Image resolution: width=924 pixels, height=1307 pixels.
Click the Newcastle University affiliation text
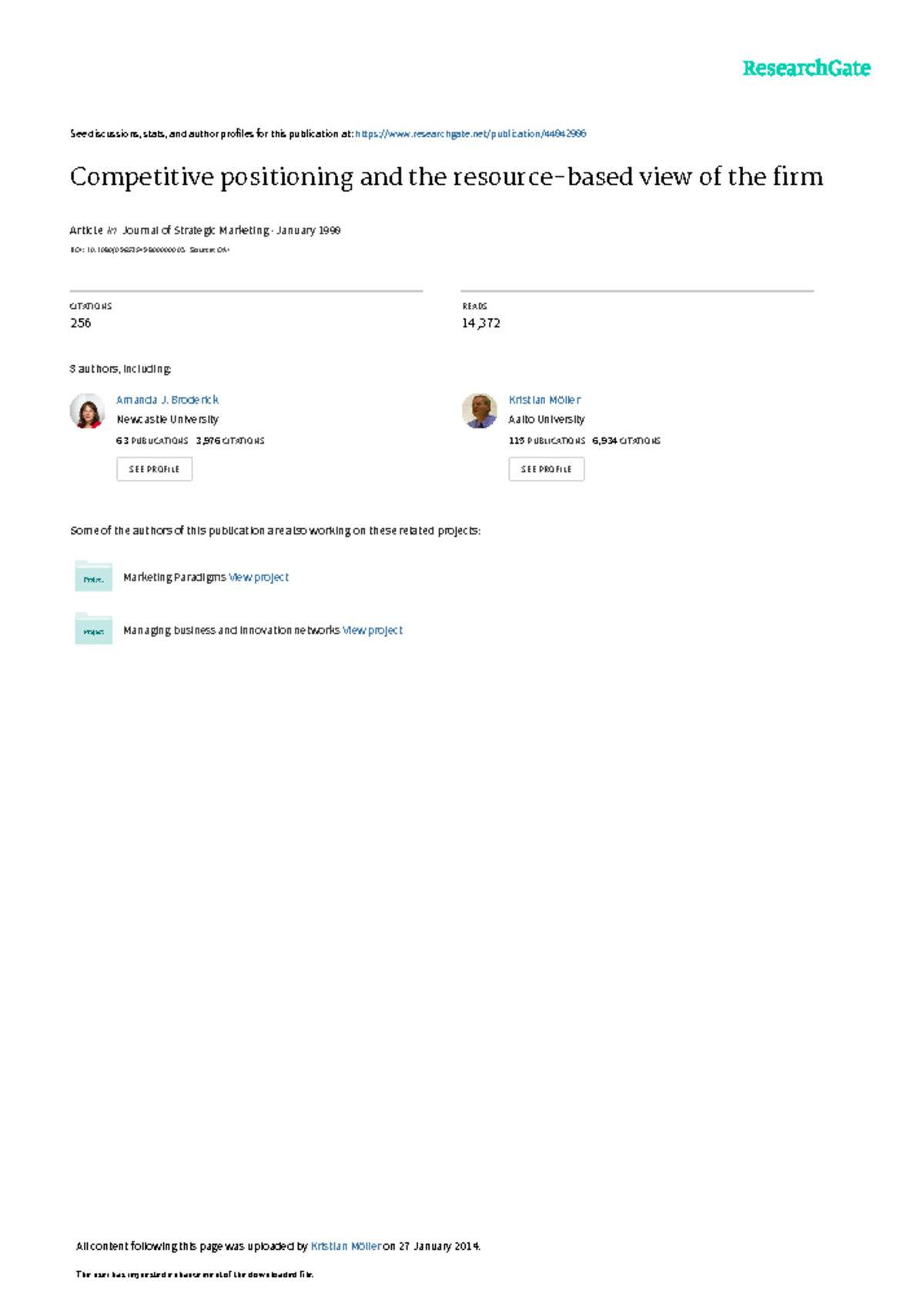(167, 420)
